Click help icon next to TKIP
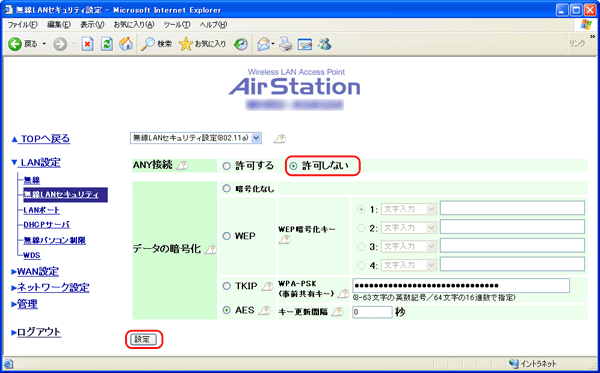Image resolution: width=600 pixels, height=373 pixels. coord(267,286)
